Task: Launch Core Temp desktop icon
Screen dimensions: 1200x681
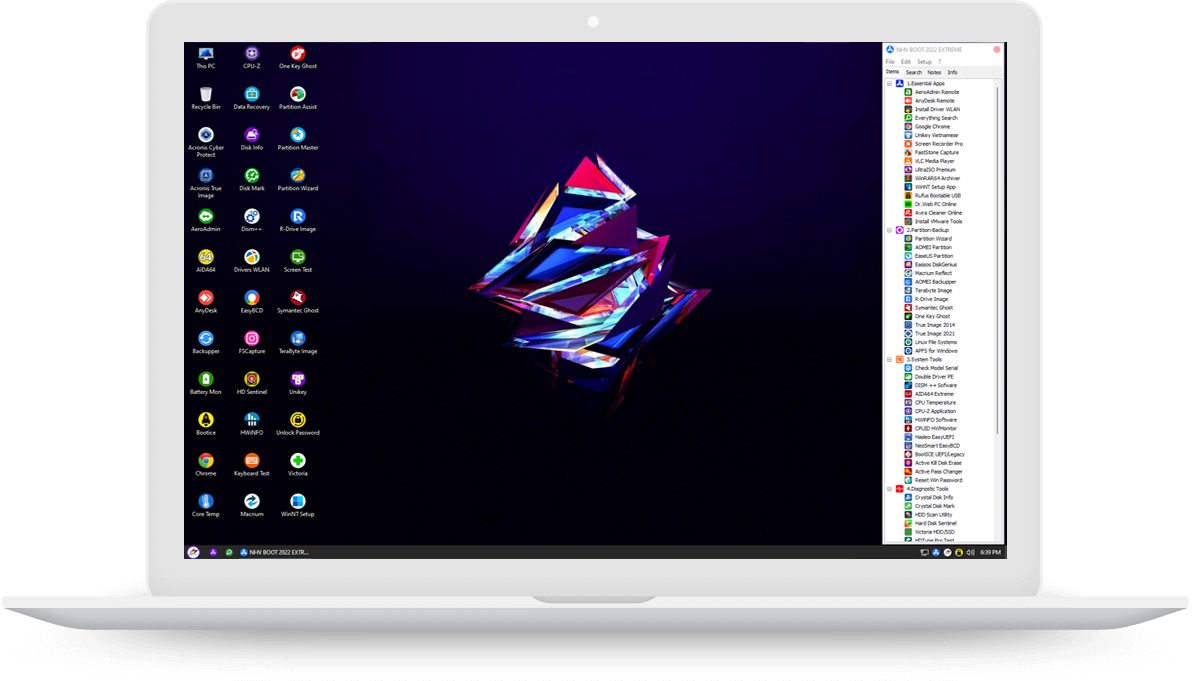Action: [x=205, y=505]
